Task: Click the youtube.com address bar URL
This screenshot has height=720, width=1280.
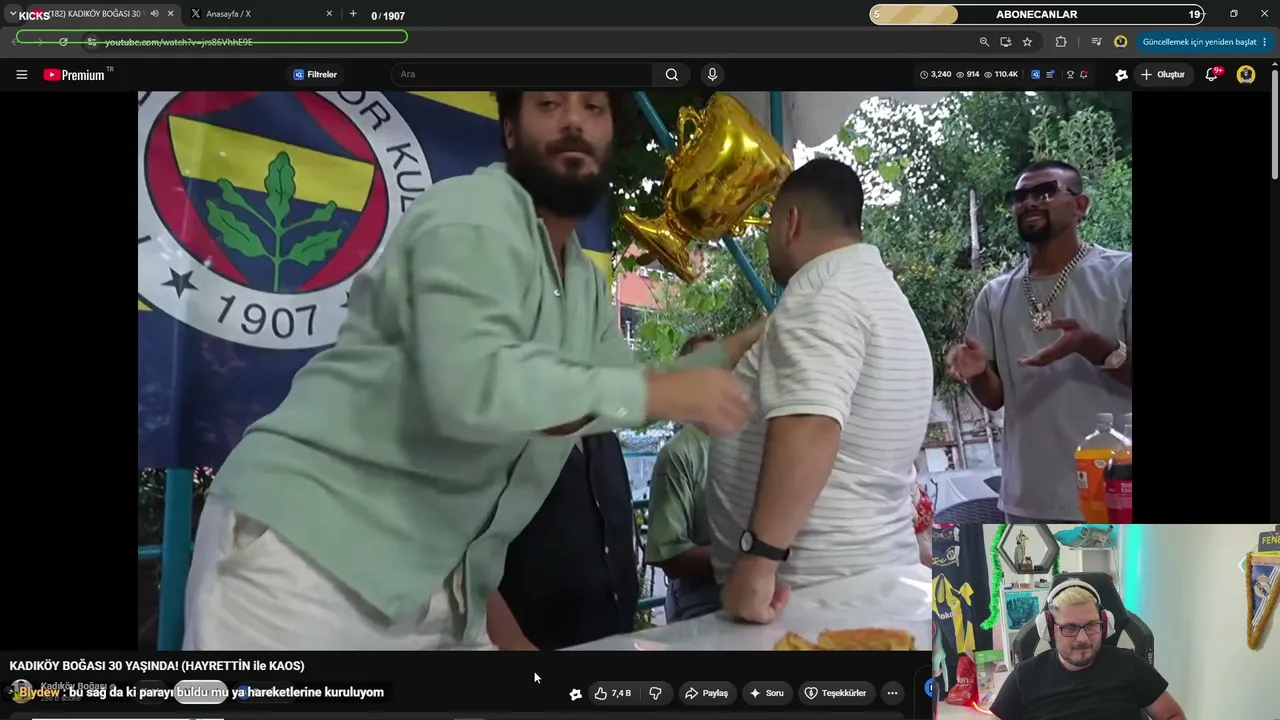Action: click(179, 42)
